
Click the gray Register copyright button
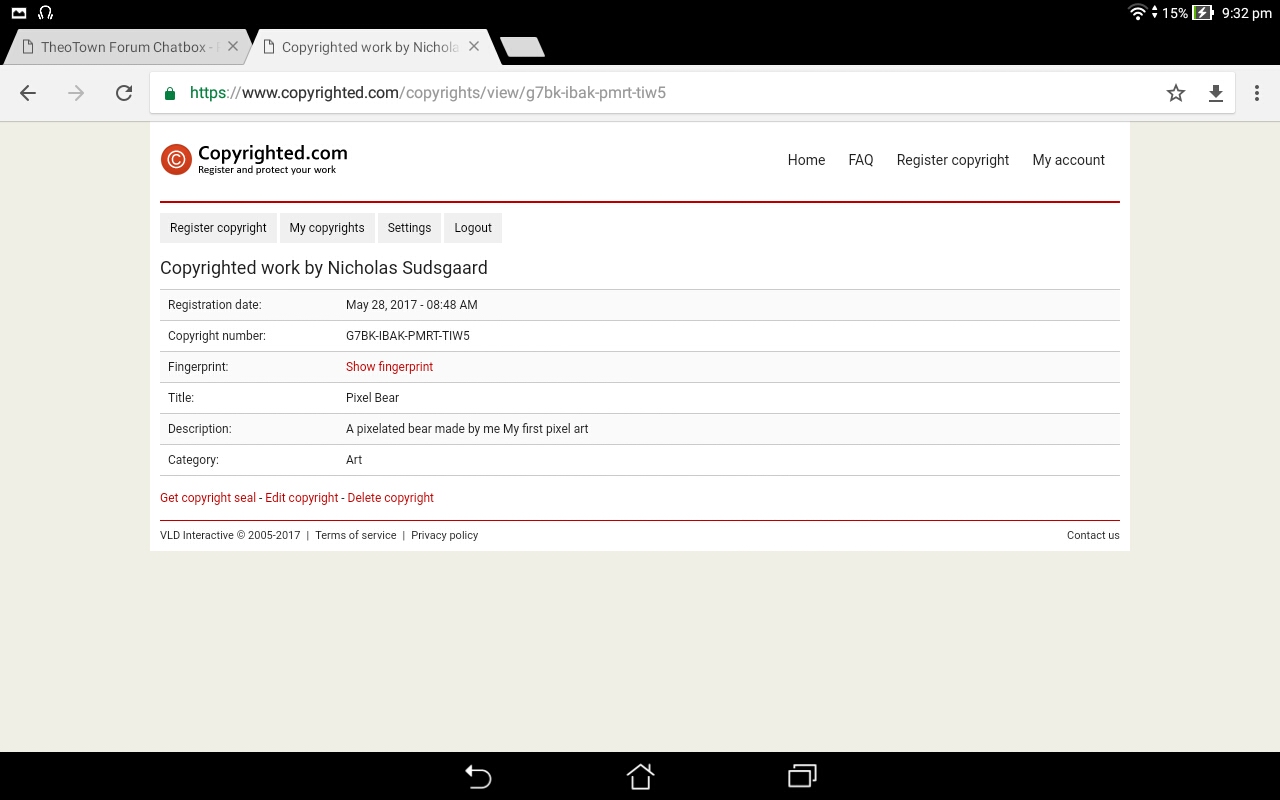coord(218,228)
